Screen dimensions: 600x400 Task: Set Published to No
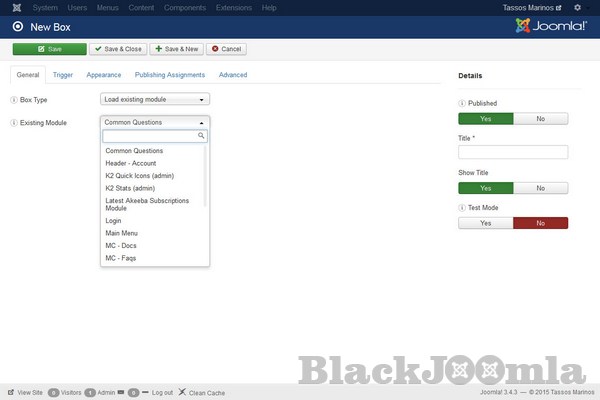tap(541, 118)
